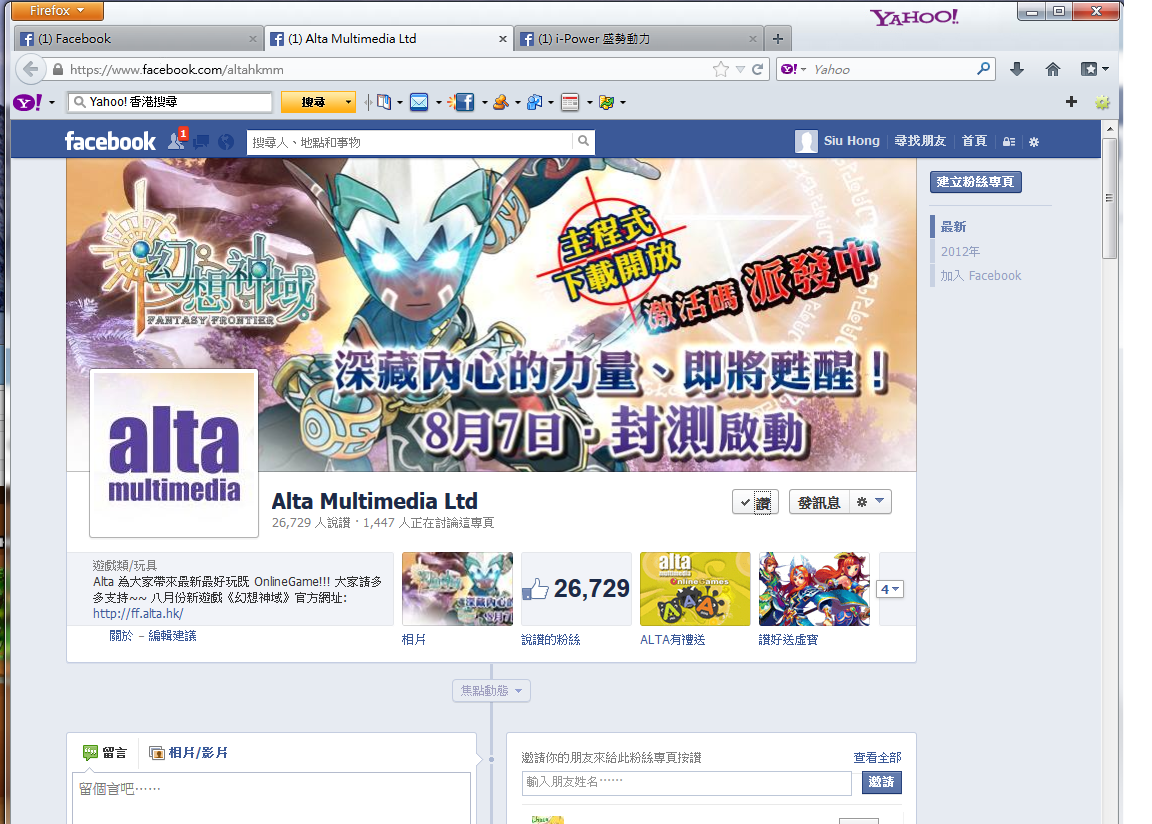1152x824 pixels.
Task: Open the Firefox menu dropdown
Action: pos(57,10)
